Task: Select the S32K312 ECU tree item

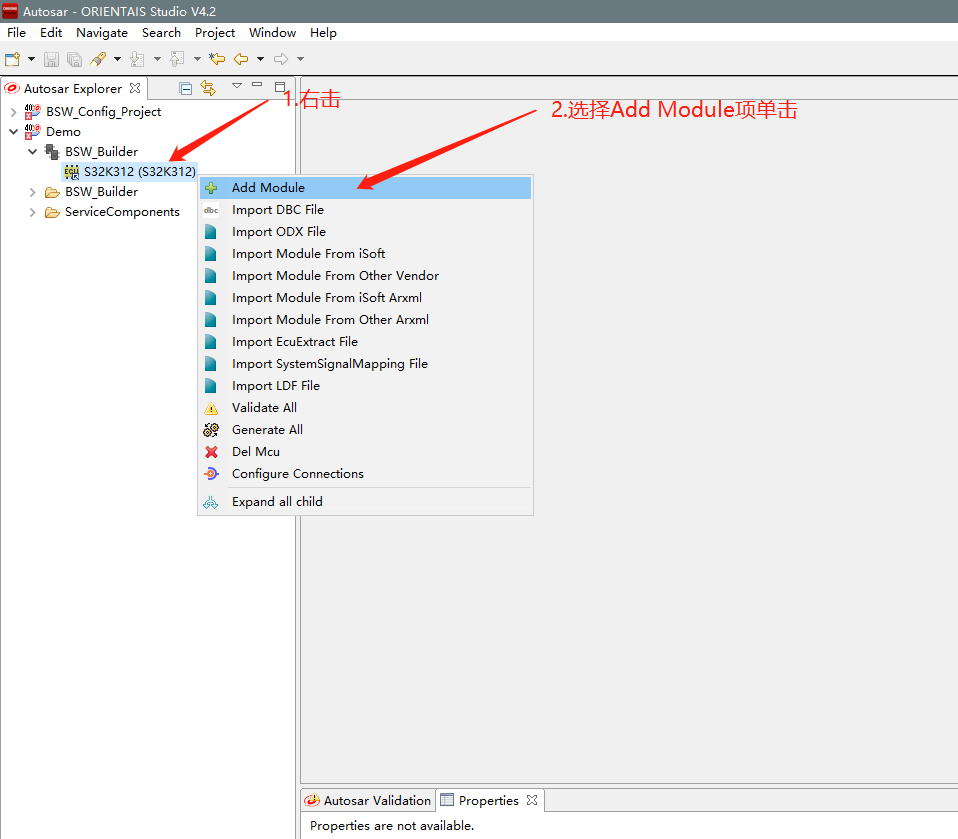Action: (139, 172)
